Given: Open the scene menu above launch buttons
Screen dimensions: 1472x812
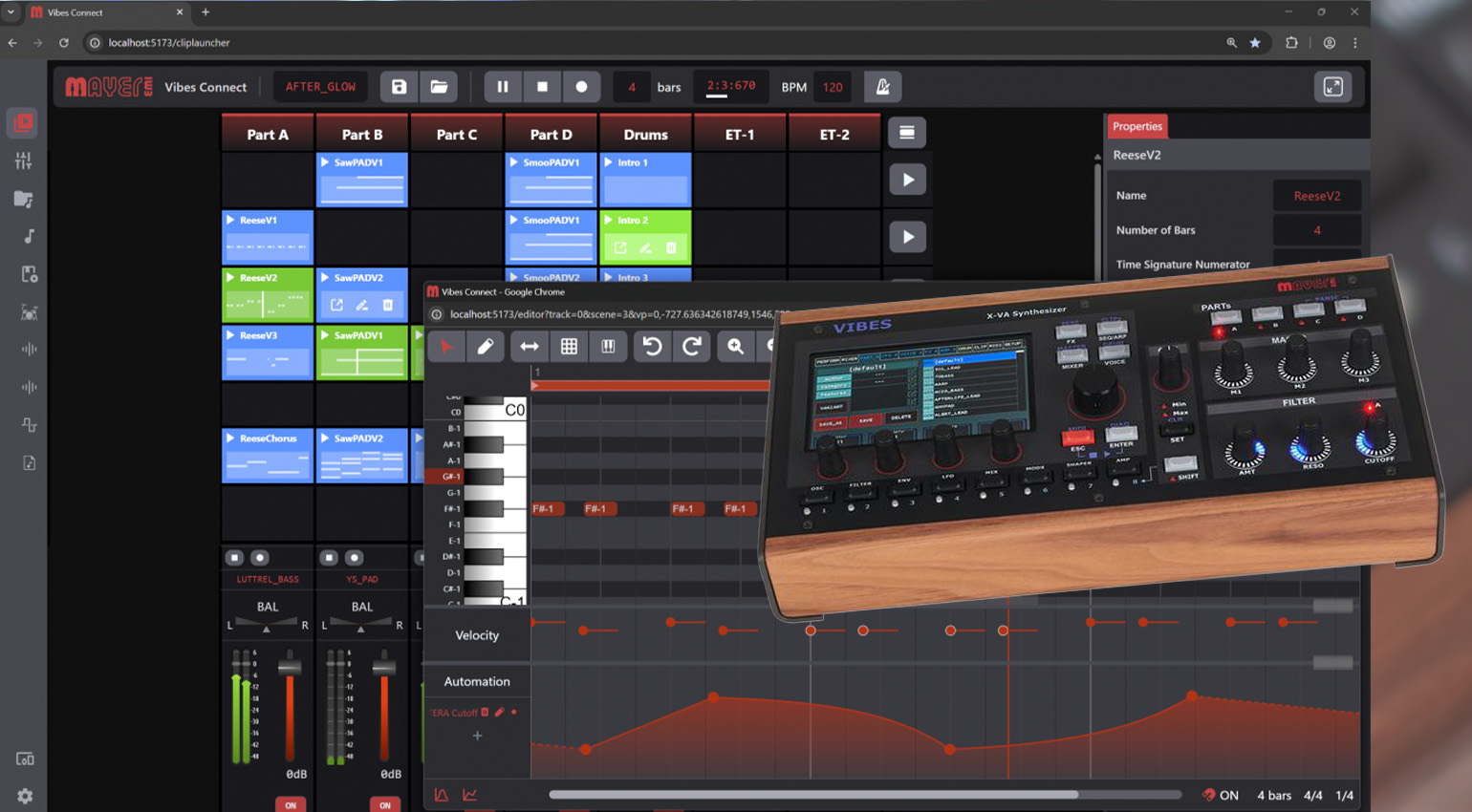Looking at the screenshot, I should pyautogui.click(x=906, y=133).
